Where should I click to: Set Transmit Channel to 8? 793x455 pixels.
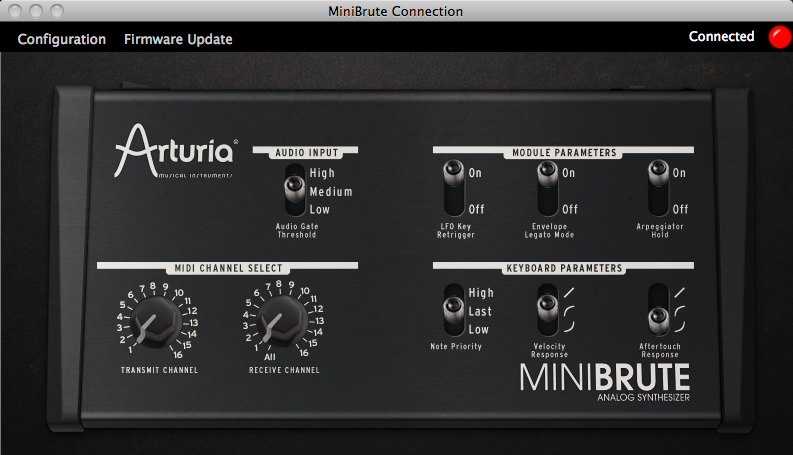(153, 286)
